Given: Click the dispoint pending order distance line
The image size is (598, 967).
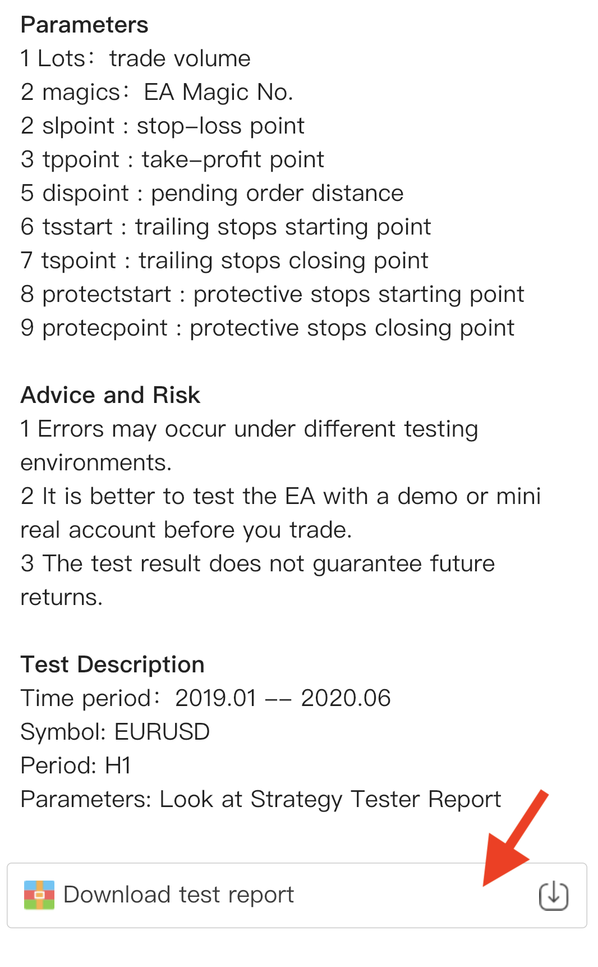Looking at the screenshot, I should (x=212, y=193).
